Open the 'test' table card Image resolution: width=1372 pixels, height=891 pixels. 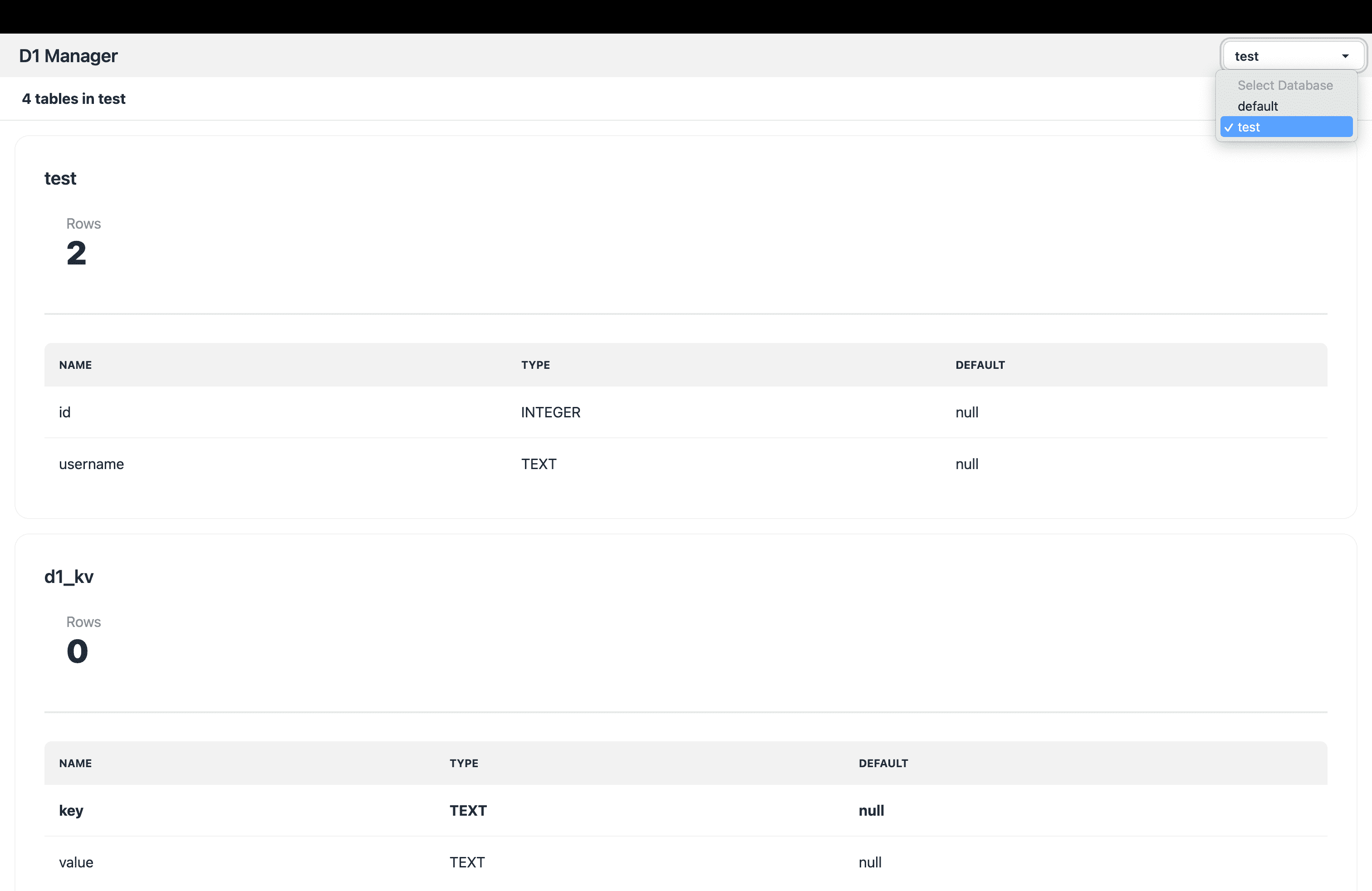(x=60, y=178)
